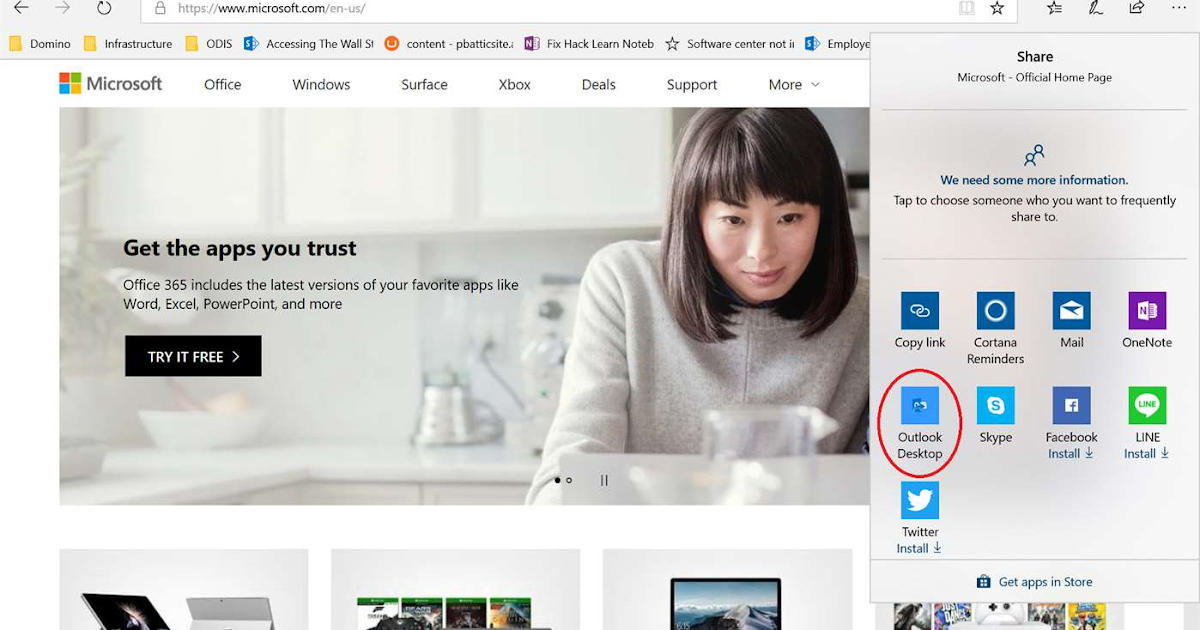Open the Surface nav item
Image resolution: width=1200 pixels, height=630 pixels.
pyautogui.click(x=424, y=85)
